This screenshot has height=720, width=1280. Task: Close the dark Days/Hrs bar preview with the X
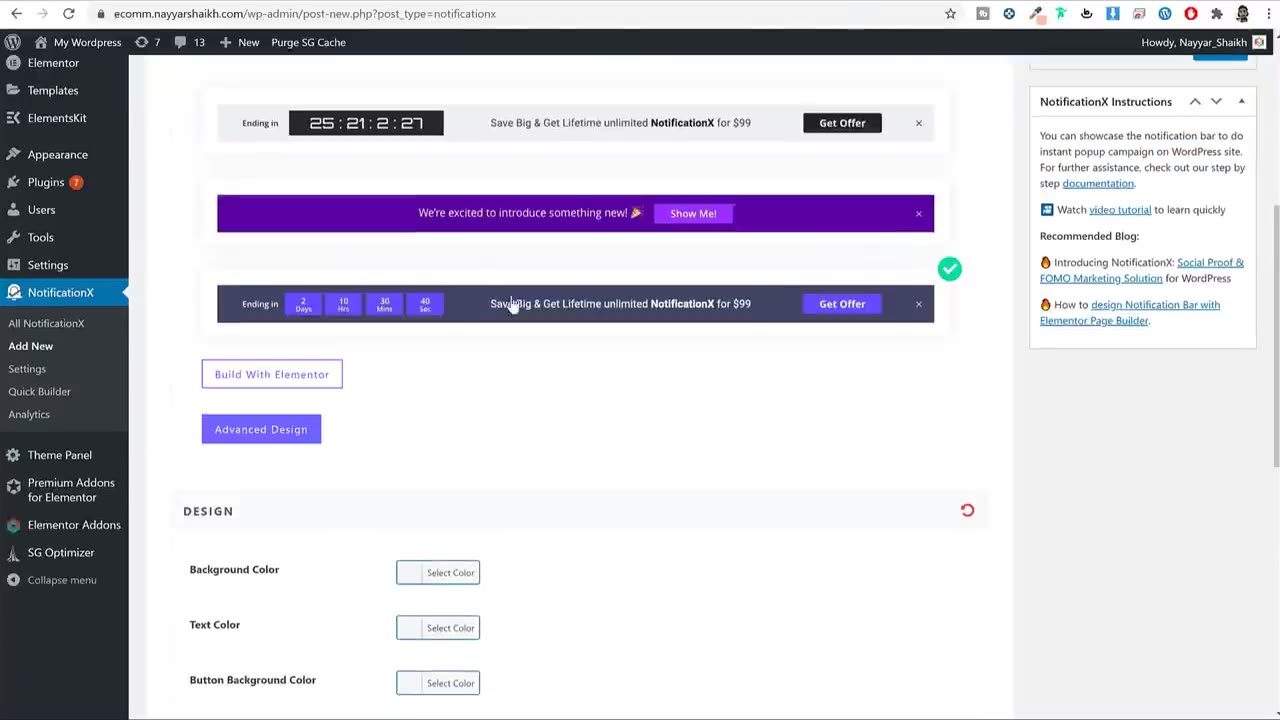click(x=919, y=304)
